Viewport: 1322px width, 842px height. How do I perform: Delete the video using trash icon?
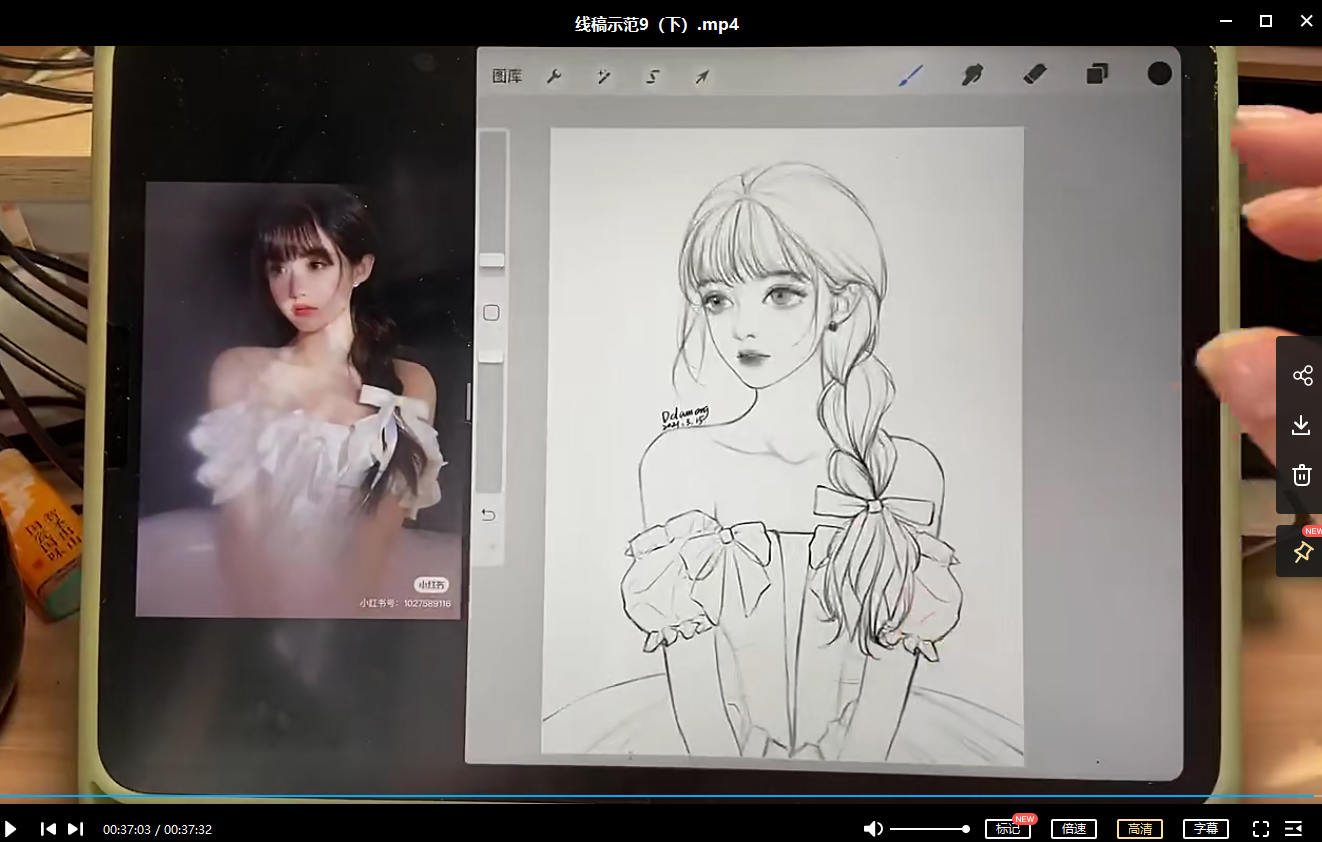click(x=1301, y=475)
